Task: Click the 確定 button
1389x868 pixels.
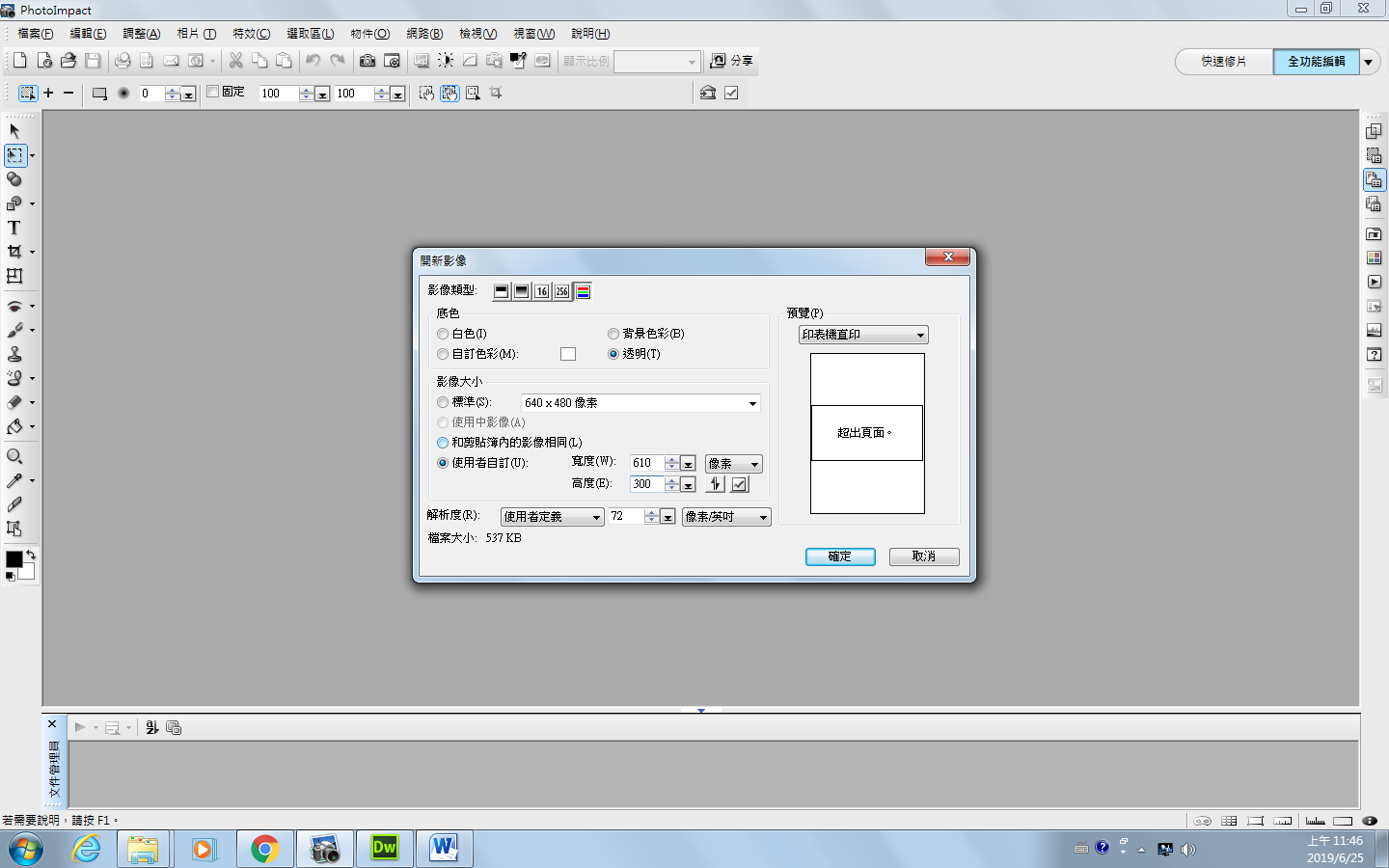Action: (840, 556)
